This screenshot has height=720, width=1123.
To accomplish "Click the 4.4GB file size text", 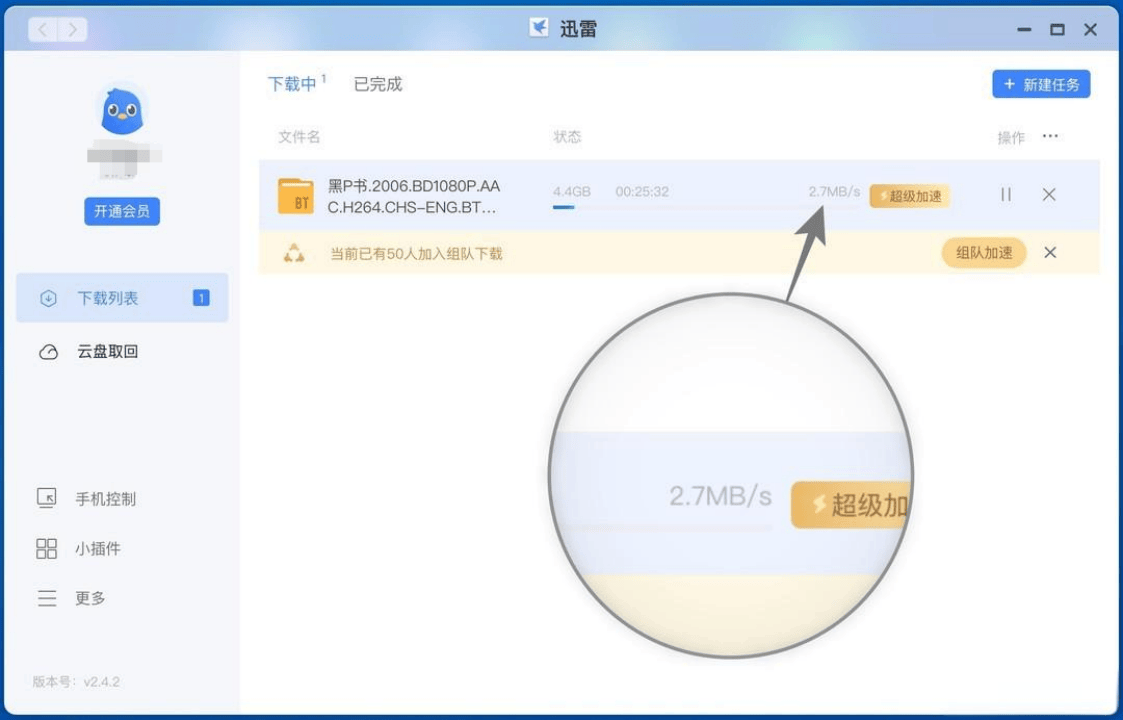I will [x=572, y=192].
